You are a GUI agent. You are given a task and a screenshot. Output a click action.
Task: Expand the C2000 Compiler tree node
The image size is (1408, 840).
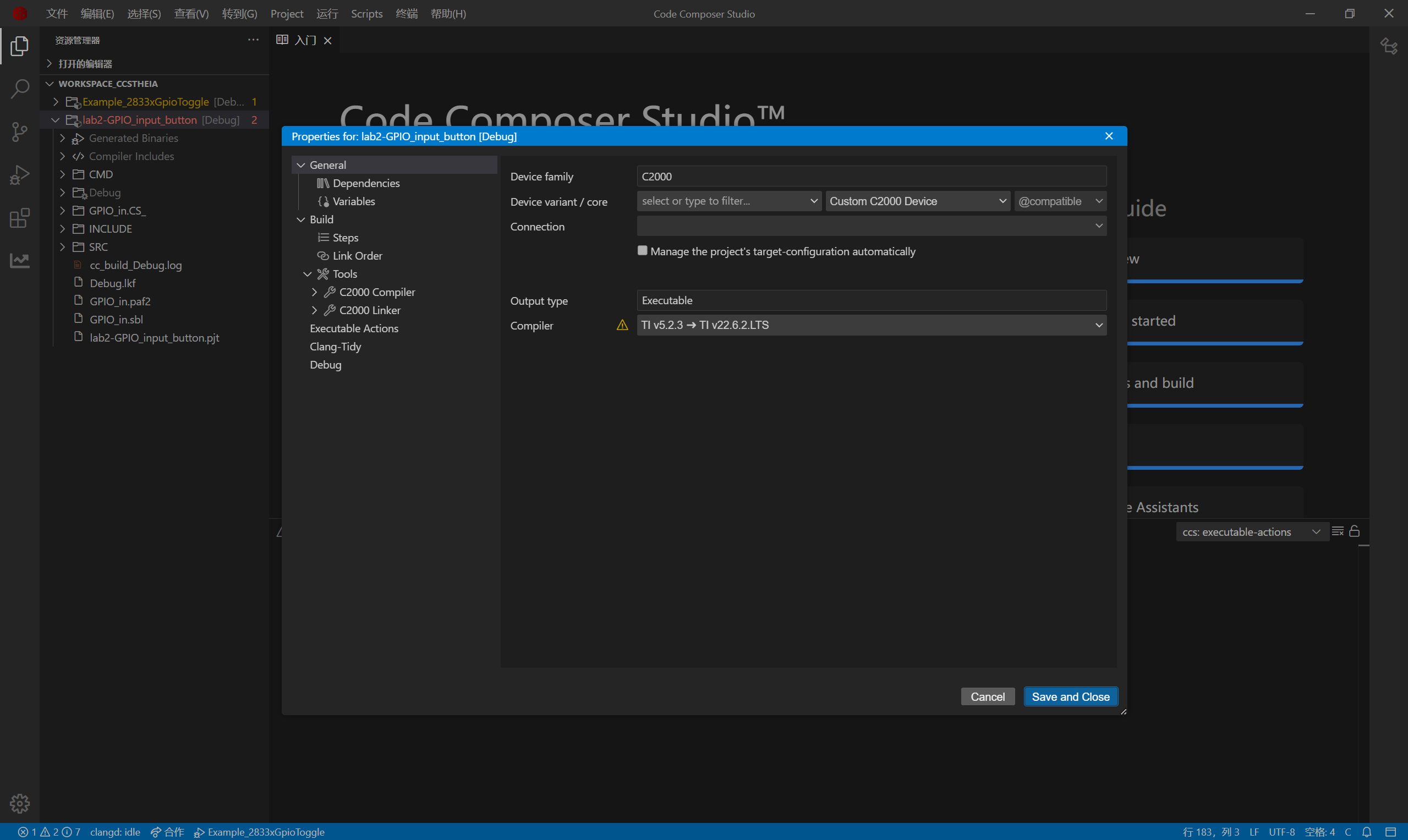[x=314, y=292]
